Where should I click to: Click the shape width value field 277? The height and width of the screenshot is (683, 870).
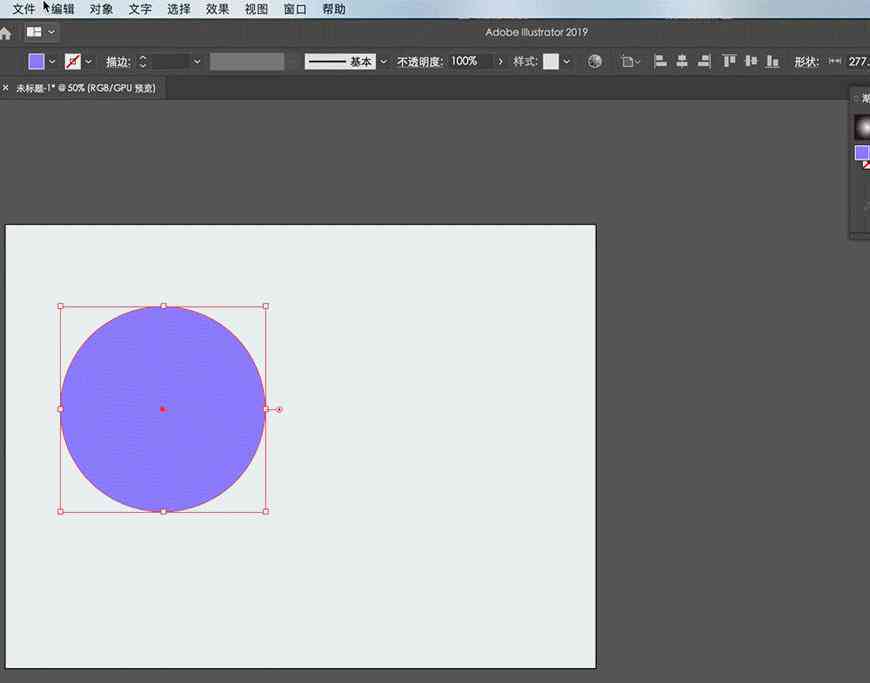point(858,61)
